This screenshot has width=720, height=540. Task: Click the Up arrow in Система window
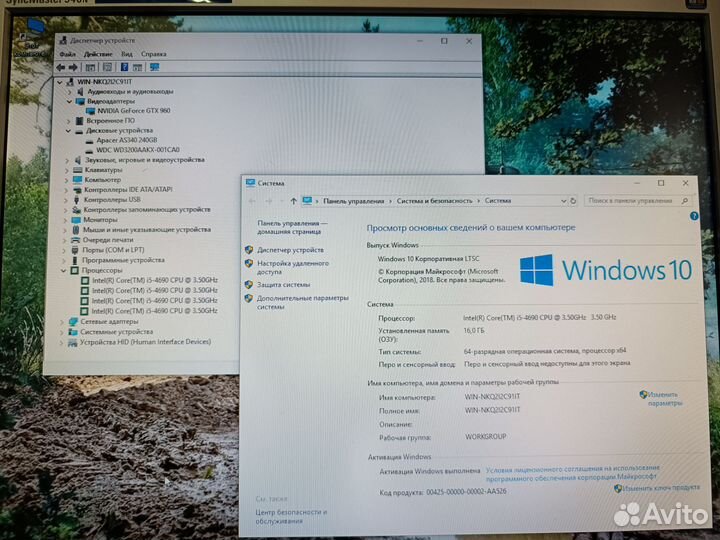pyautogui.click(x=293, y=201)
